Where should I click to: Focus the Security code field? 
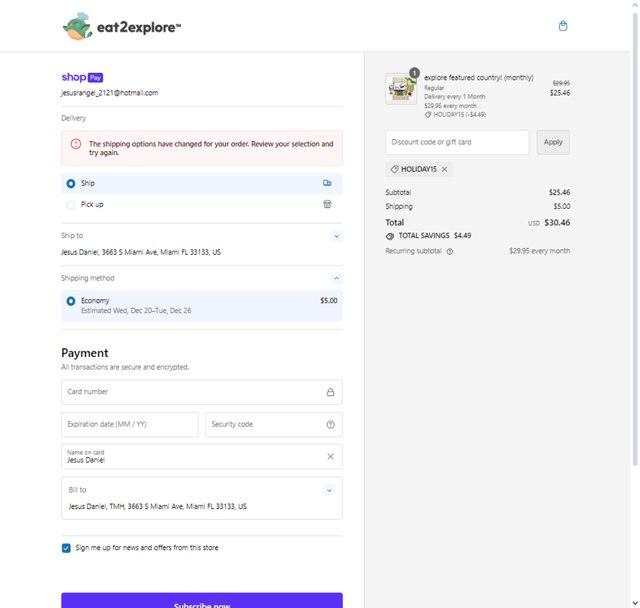click(274, 425)
